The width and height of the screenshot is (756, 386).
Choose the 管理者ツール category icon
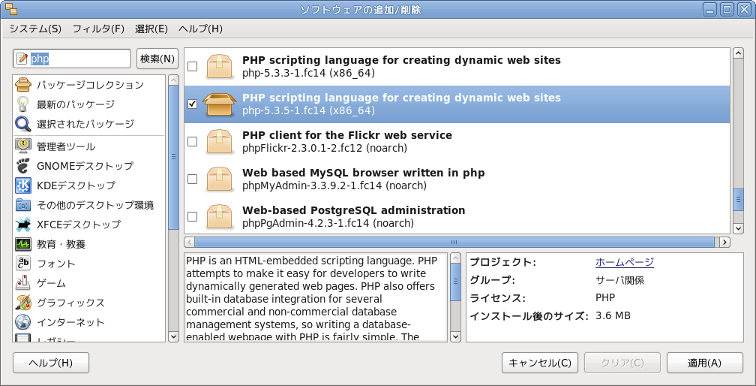click(23, 146)
